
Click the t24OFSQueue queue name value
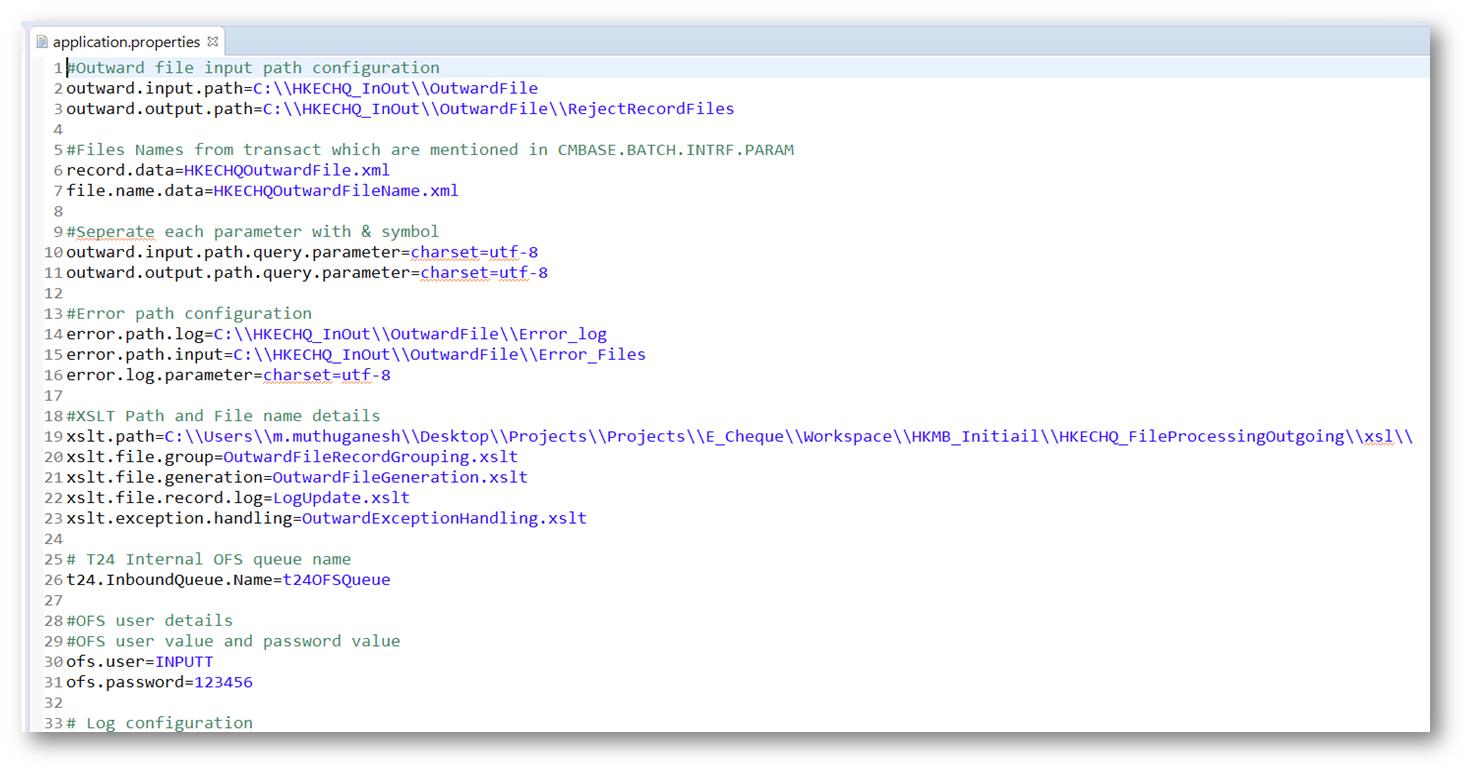(x=336, y=580)
